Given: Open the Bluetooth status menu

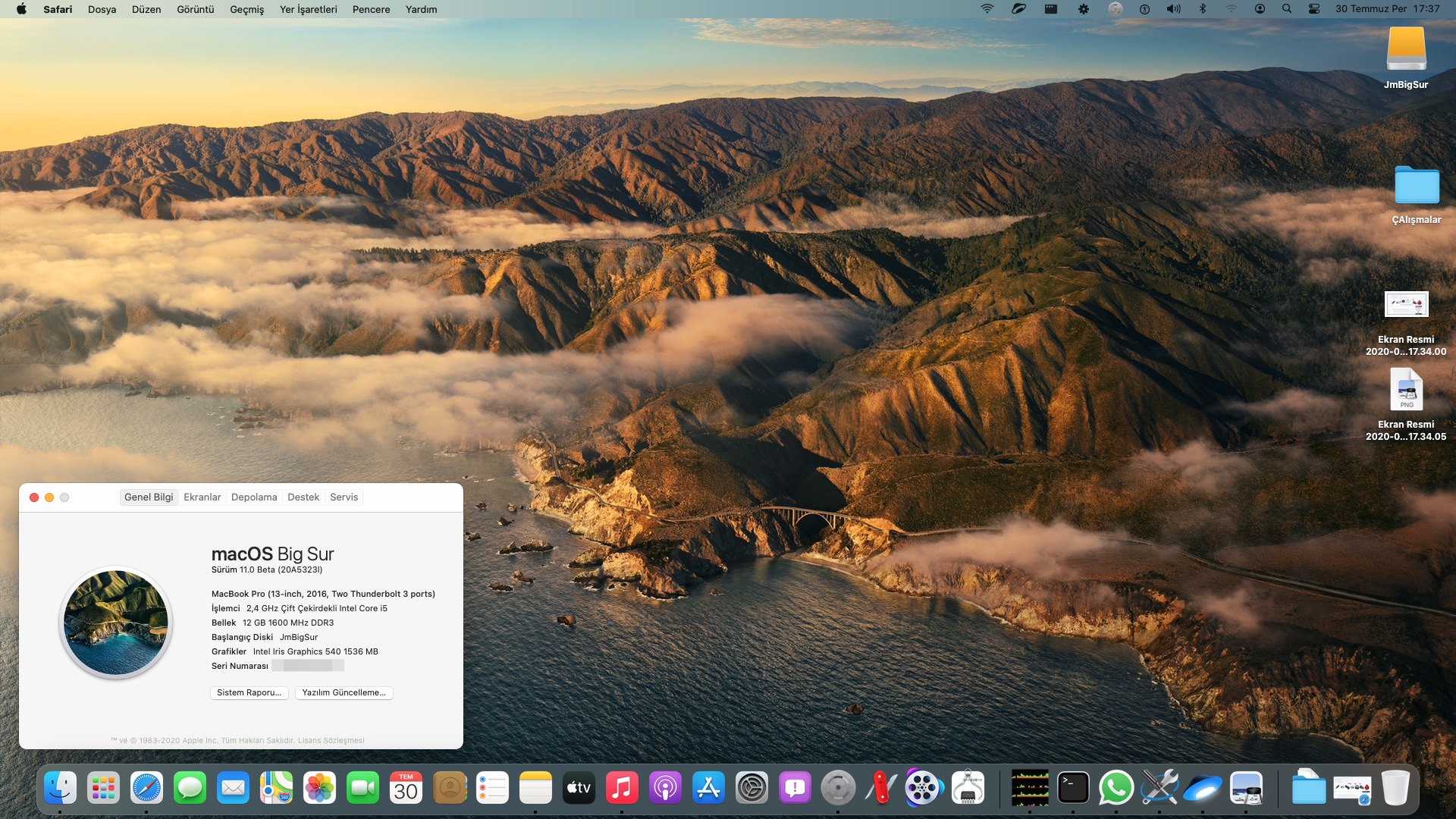Looking at the screenshot, I should coord(1202,9).
